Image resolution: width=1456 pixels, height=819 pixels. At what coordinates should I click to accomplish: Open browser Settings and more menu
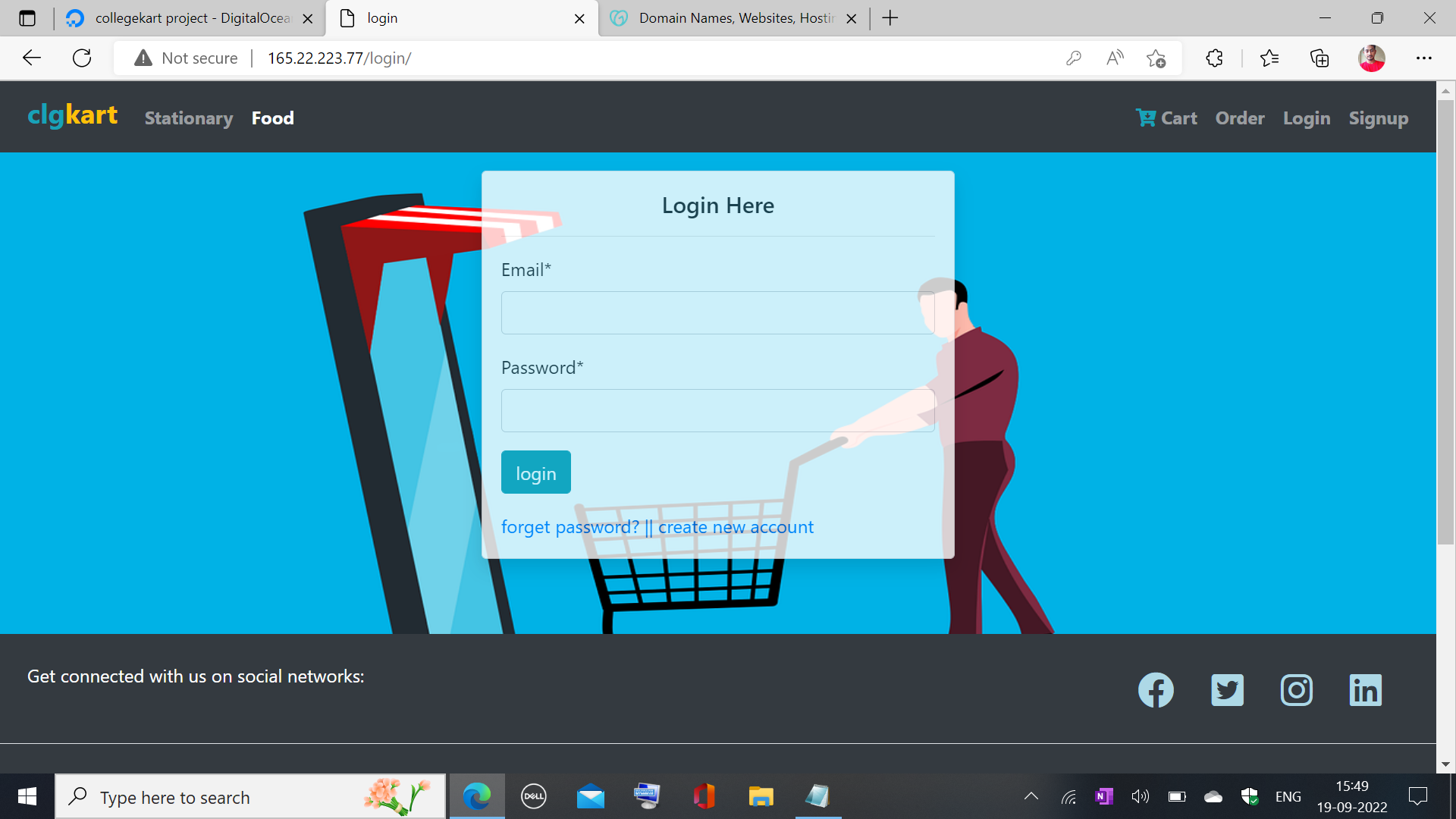(x=1424, y=58)
